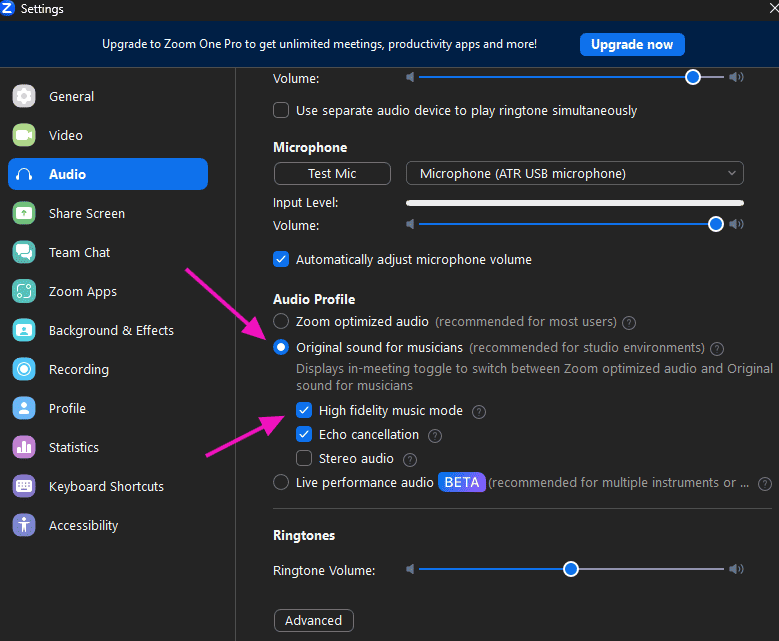This screenshot has height=641, width=779.
Task: Click help icon next to High fidelity music mode
Action: (479, 411)
